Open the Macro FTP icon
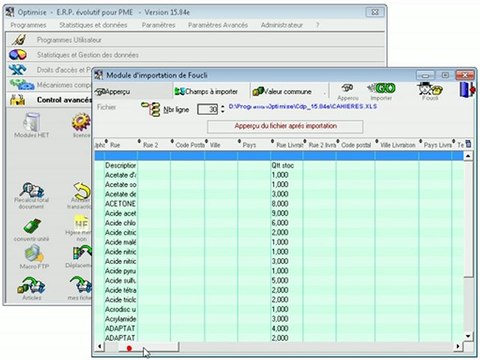 (33, 257)
